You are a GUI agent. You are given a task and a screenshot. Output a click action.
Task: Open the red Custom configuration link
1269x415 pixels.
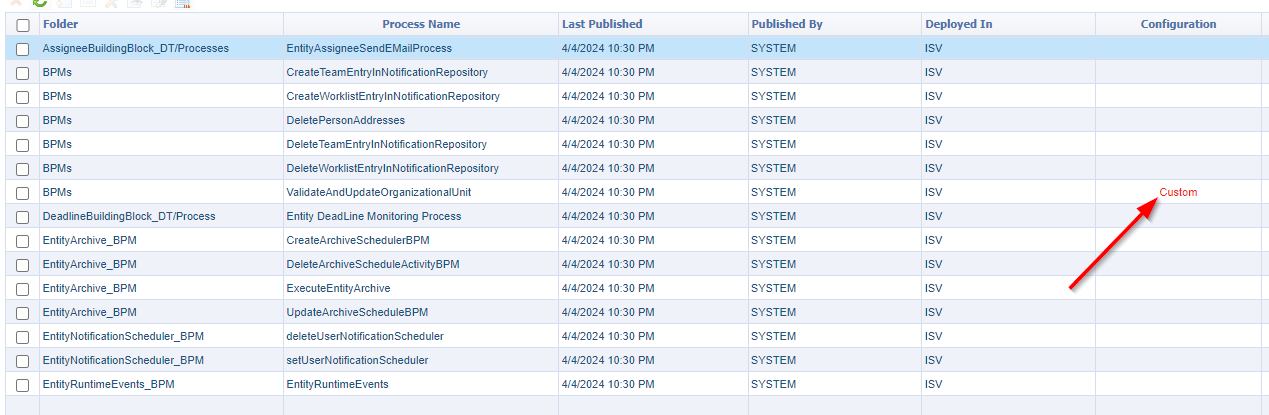click(1178, 192)
